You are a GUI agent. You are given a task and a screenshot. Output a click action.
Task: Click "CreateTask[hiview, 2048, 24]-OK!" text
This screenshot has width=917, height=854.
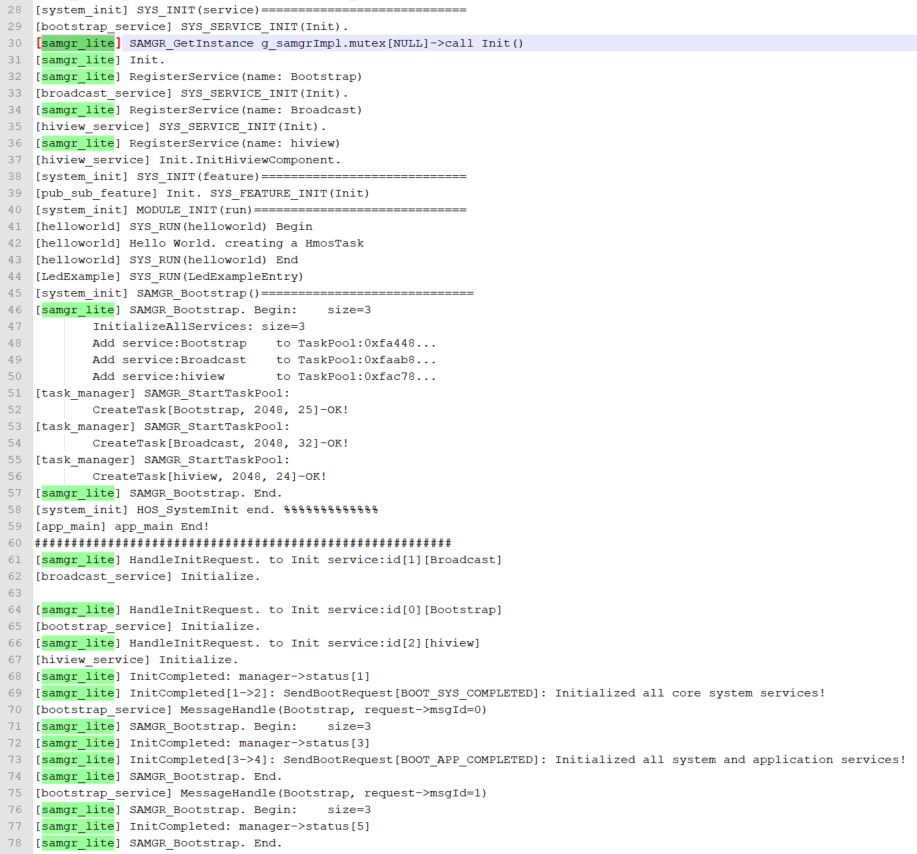coord(209,476)
